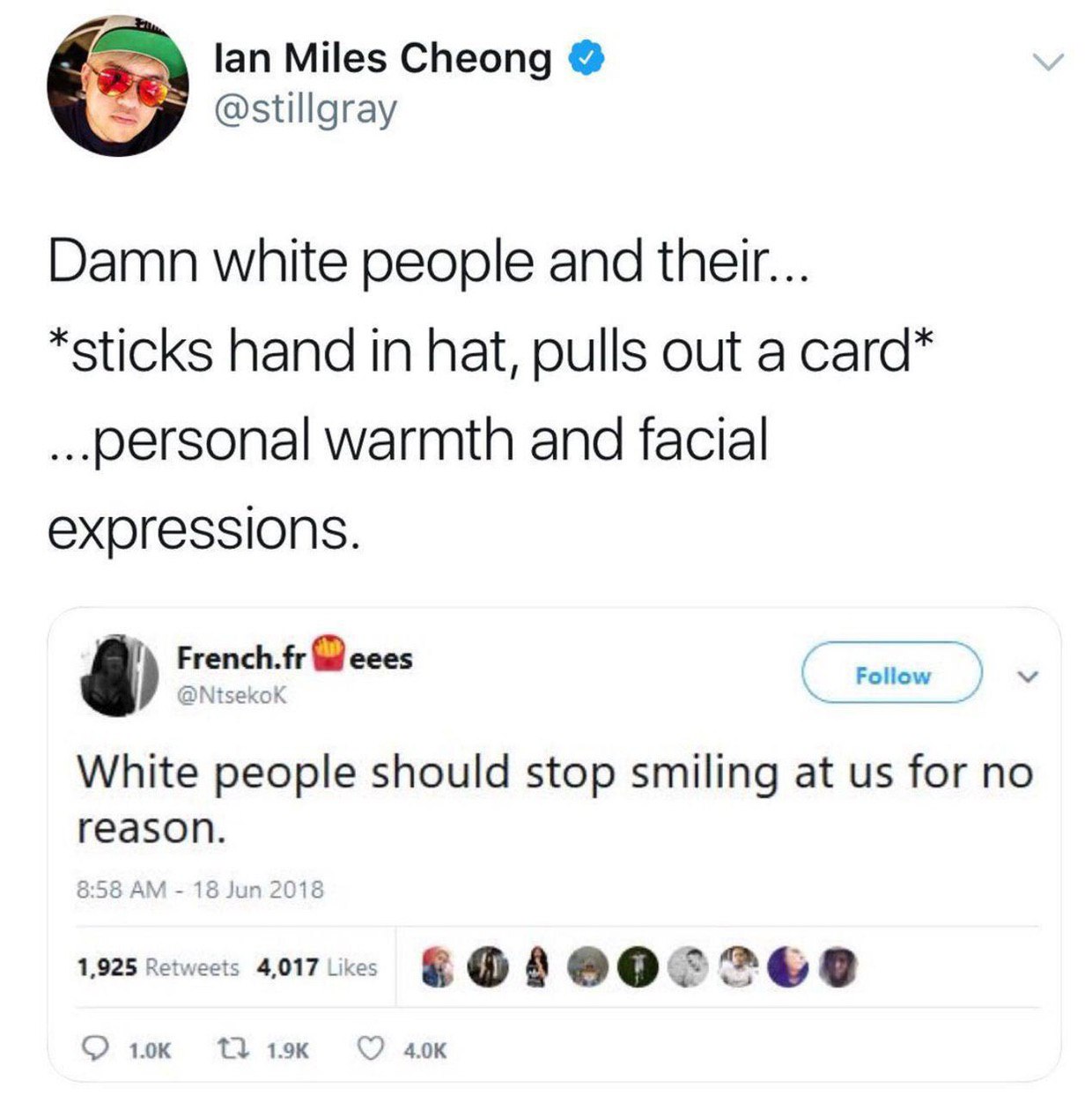1092x1103 pixels.
Task: Click the first liker avatar in row
Action: coord(438,966)
